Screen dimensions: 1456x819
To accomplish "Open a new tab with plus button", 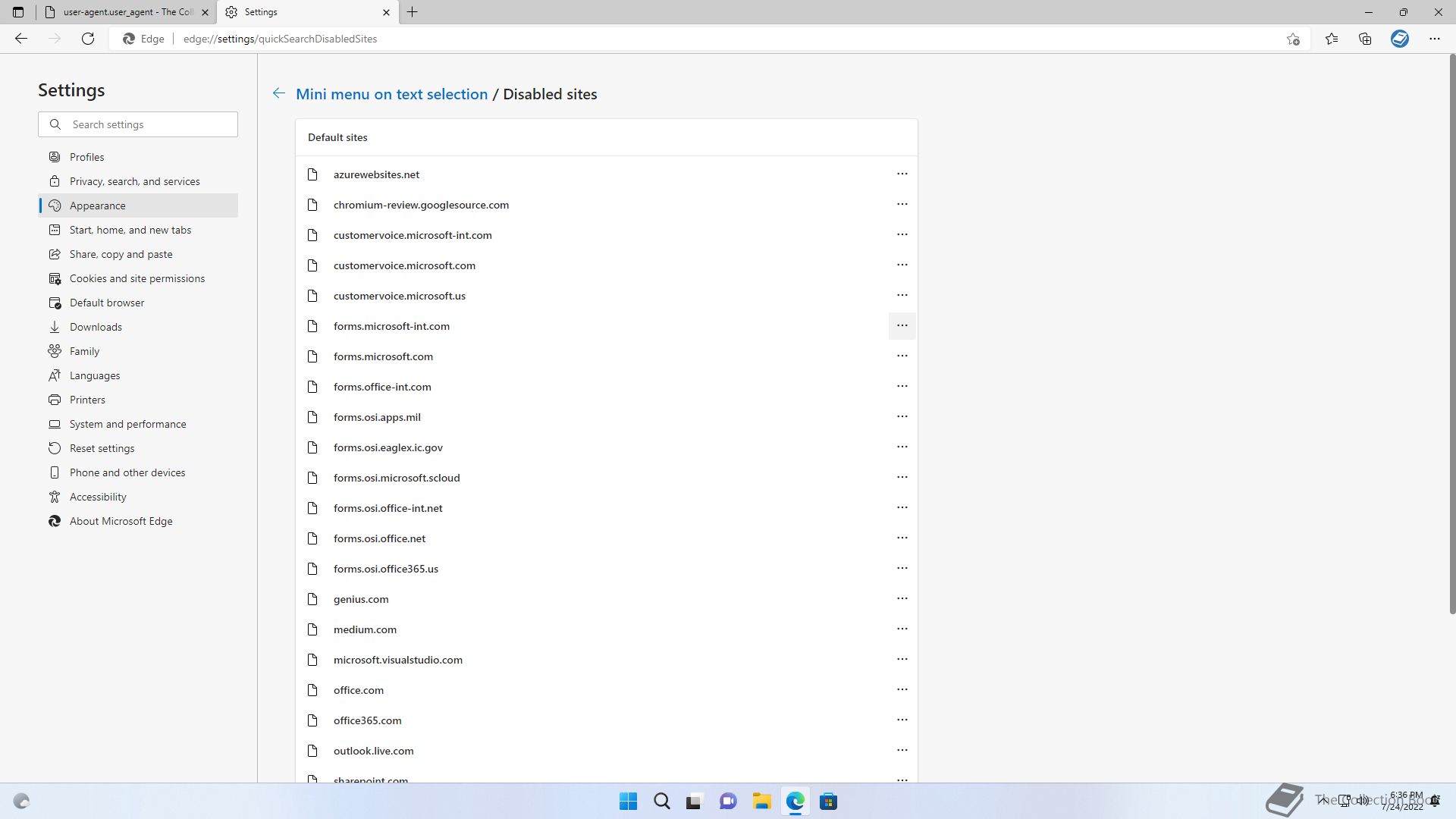I will point(413,12).
